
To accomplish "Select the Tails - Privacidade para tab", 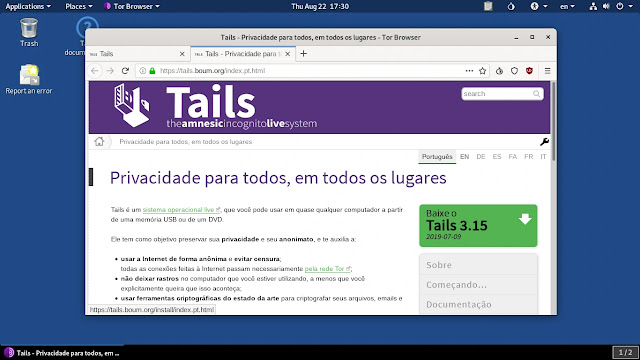I will coord(242,53).
